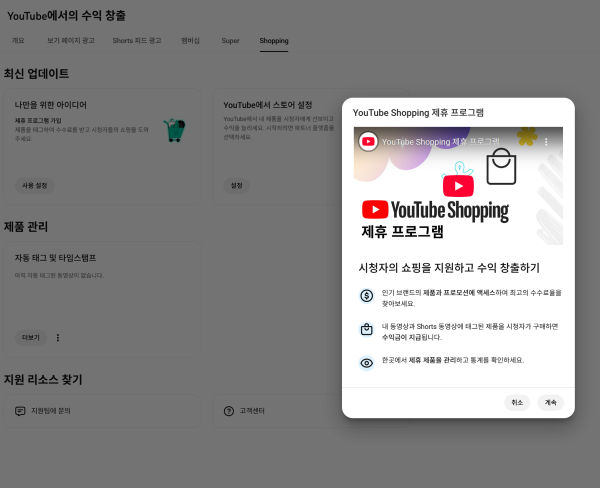The height and width of the screenshot is (488, 600).
Task: Click the green shopping cart illustration
Action: (175, 128)
